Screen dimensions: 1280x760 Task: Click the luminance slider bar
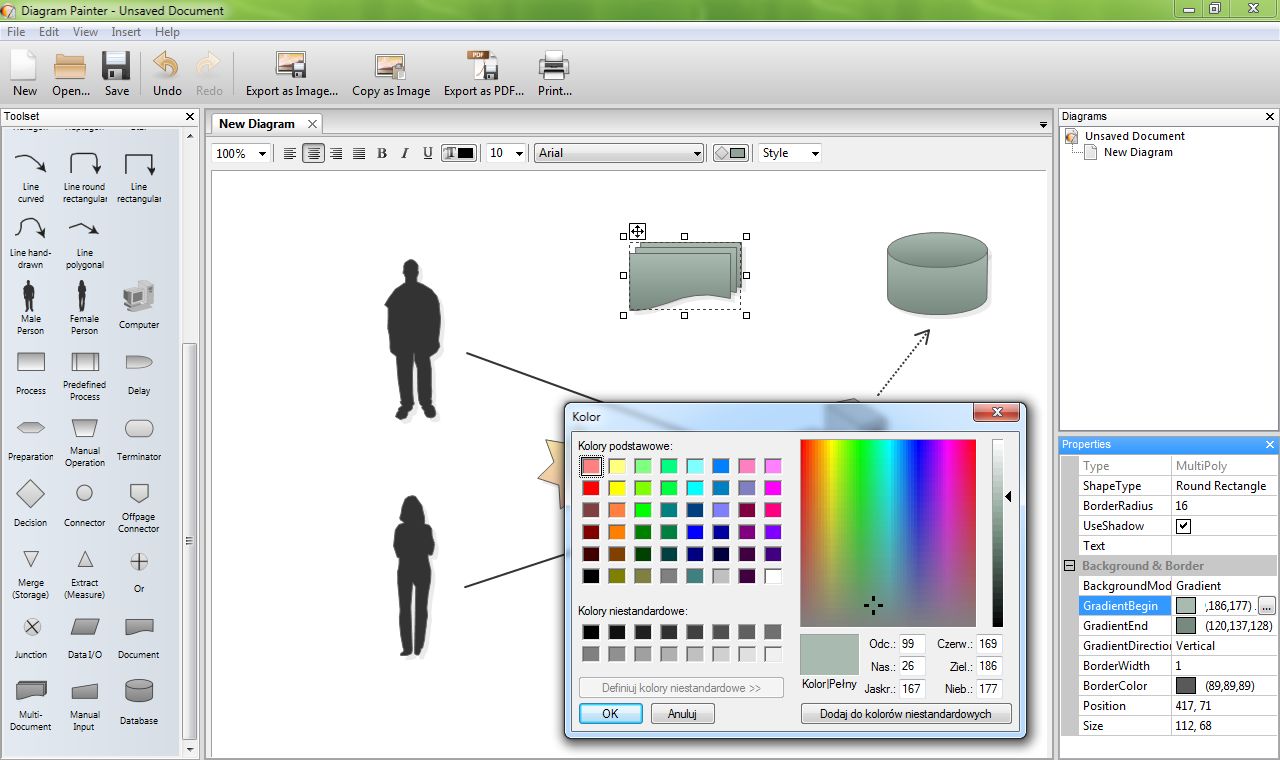tap(997, 533)
